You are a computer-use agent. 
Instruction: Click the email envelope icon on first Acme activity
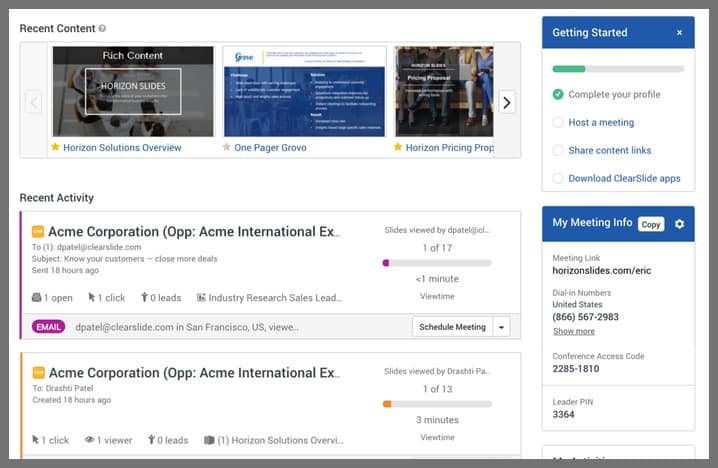(39, 231)
